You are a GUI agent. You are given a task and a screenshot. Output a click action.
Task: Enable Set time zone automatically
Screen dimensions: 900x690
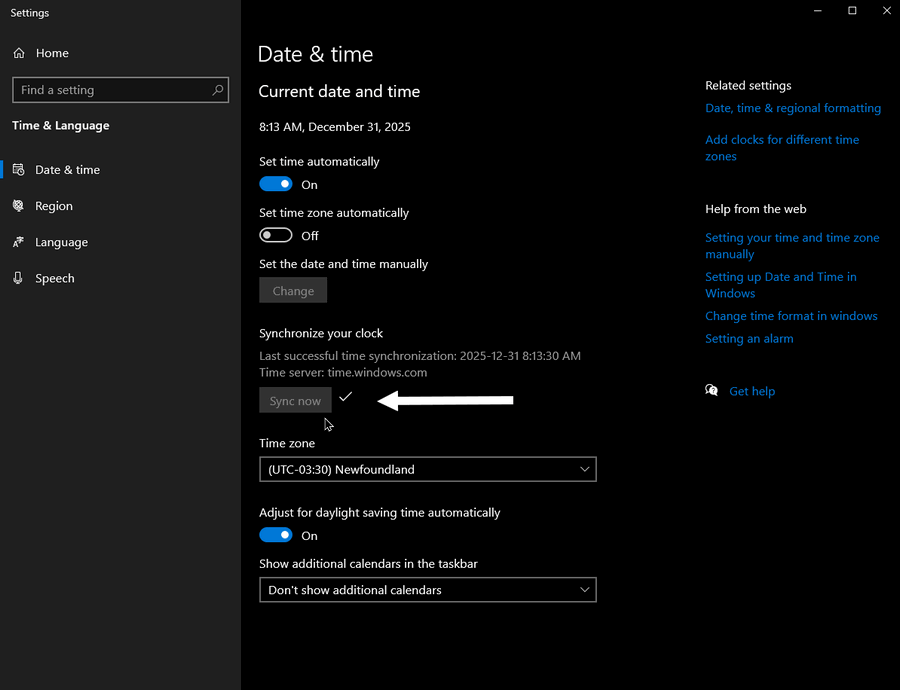(276, 236)
